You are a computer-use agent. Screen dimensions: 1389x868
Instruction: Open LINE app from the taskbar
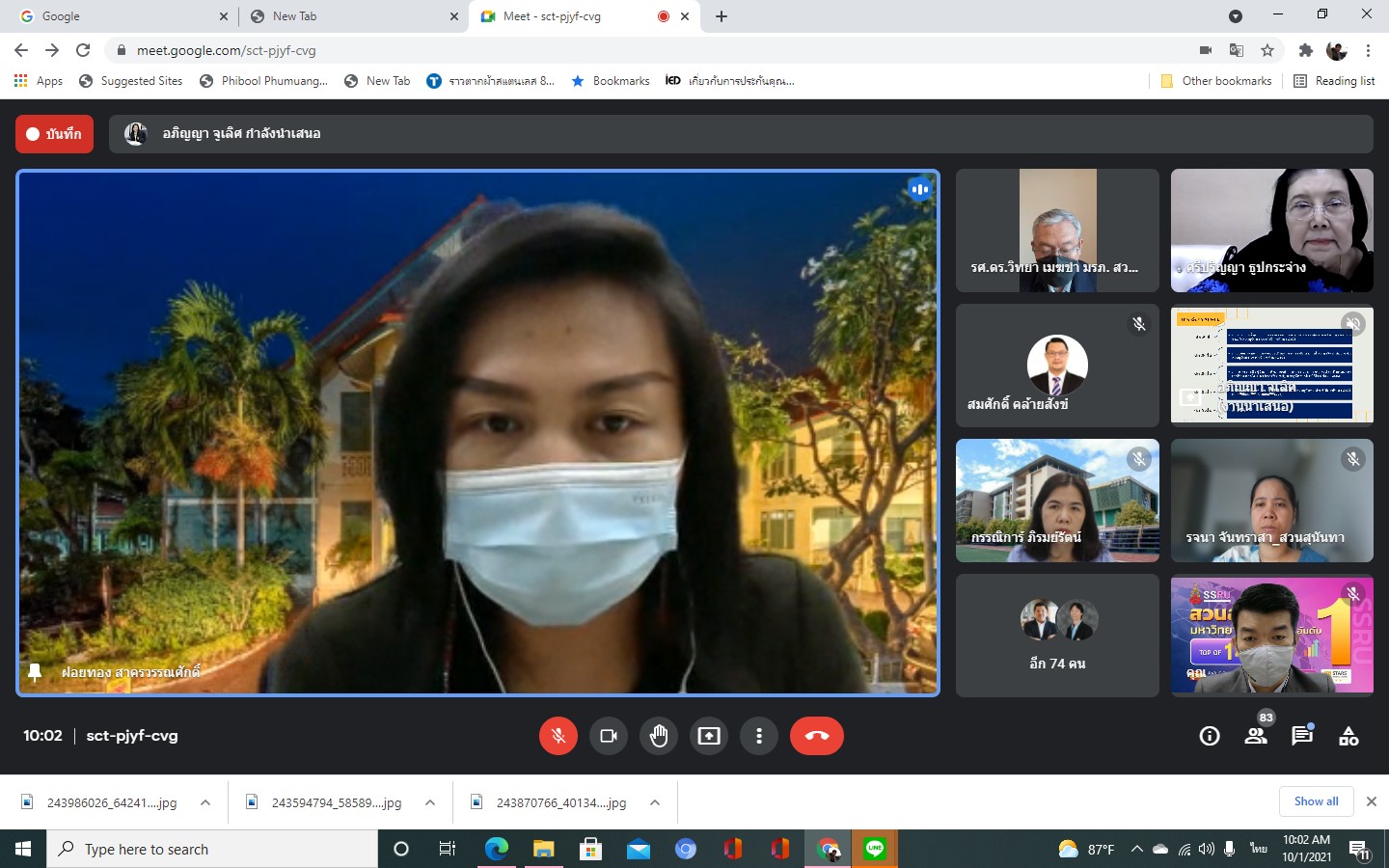pos(875,849)
